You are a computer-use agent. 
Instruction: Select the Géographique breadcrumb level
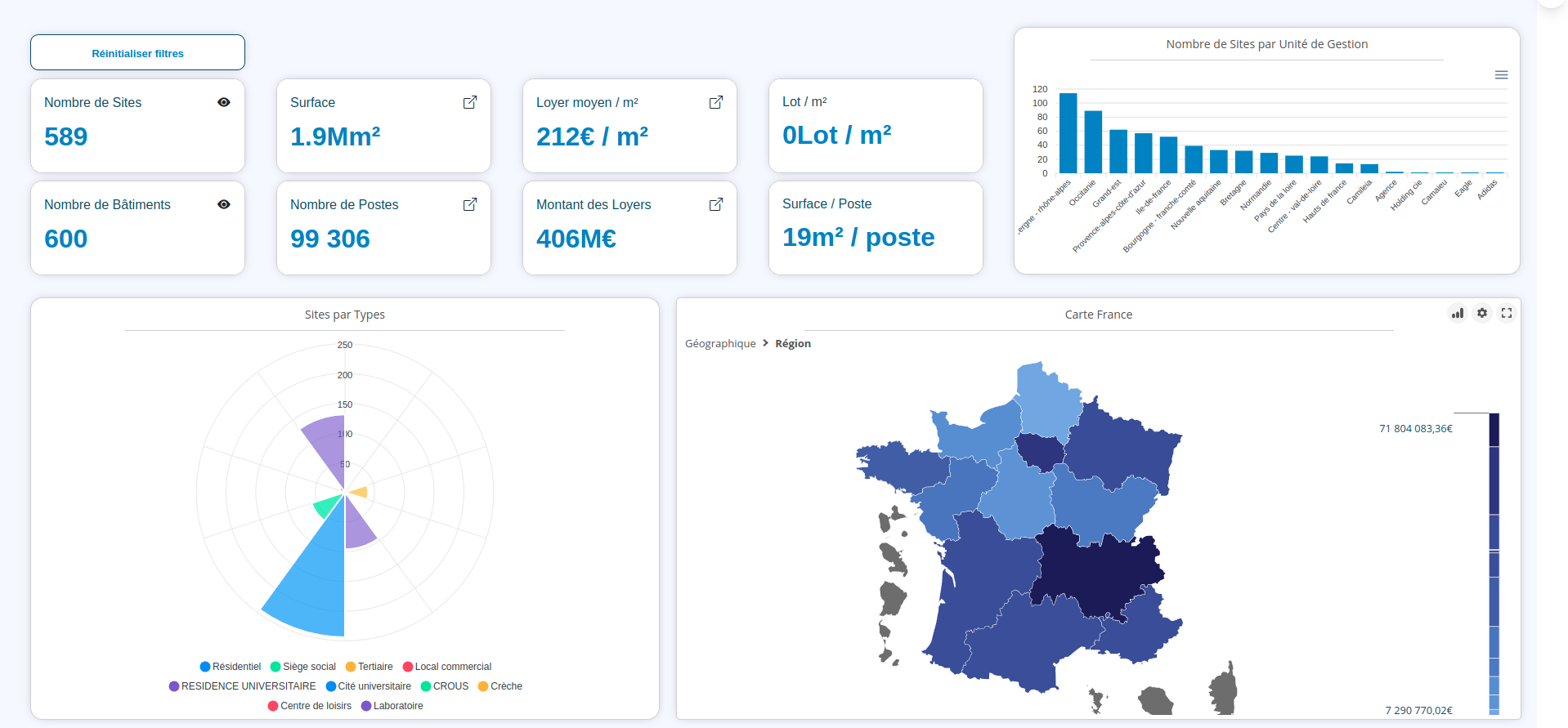coord(720,344)
